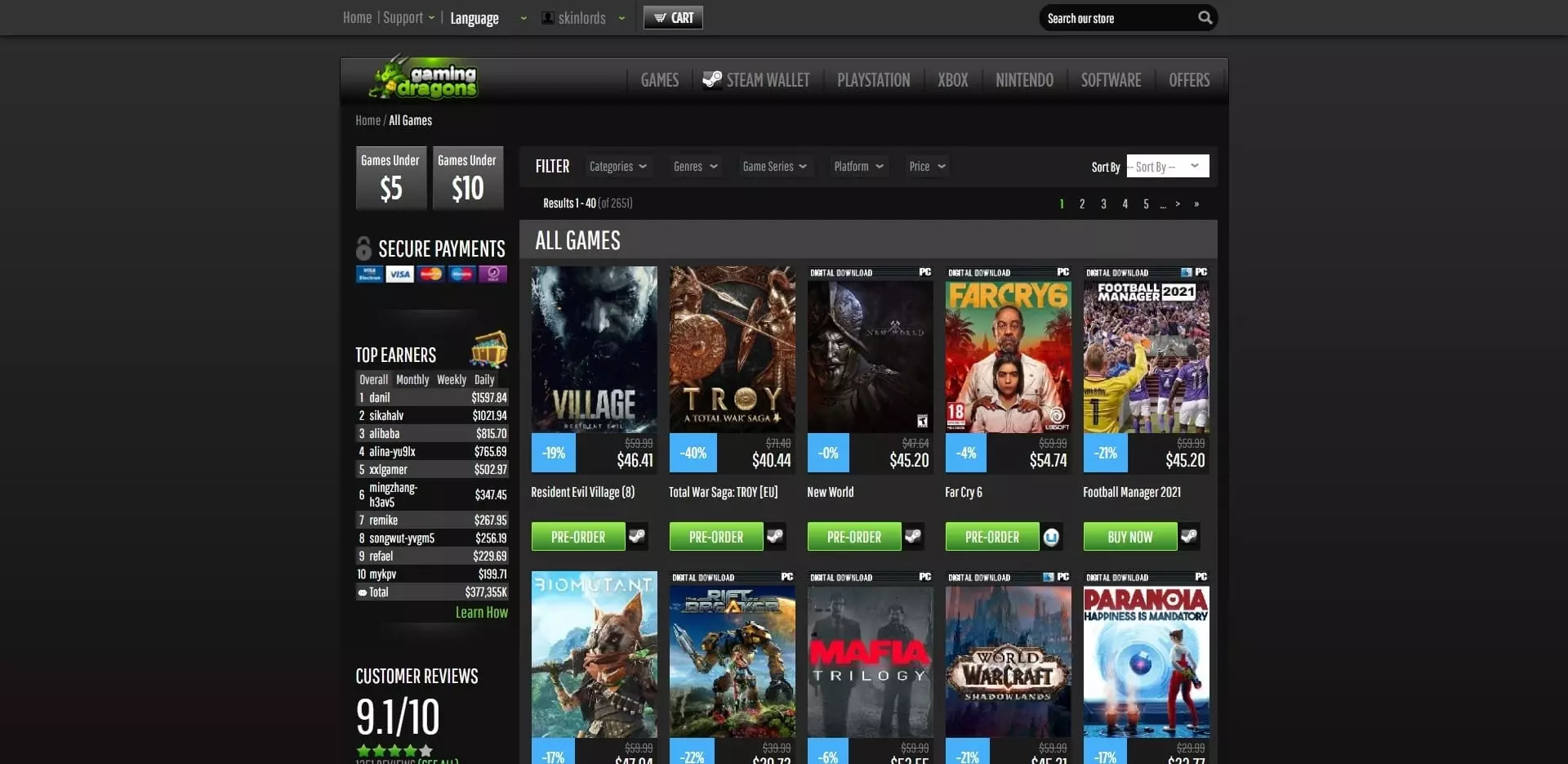Open the Platform filter dropdown
The image size is (1568, 764).
(x=859, y=166)
